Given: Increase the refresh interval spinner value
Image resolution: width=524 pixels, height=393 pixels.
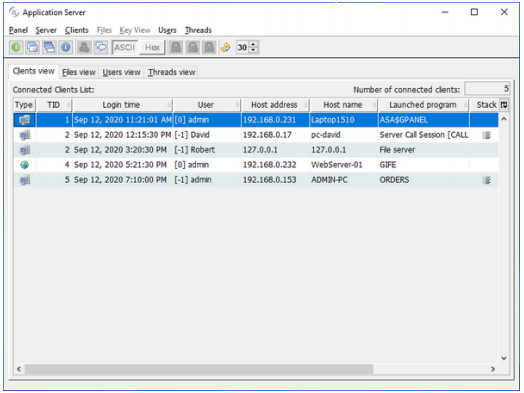Looking at the screenshot, I should [253, 44].
